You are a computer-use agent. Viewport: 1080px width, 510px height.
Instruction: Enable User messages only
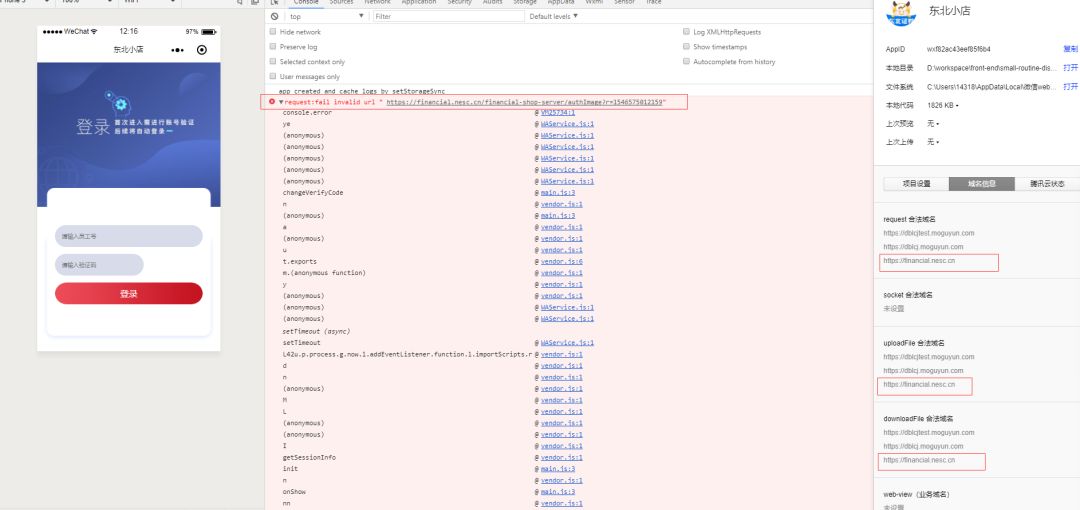pyautogui.click(x=273, y=76)
